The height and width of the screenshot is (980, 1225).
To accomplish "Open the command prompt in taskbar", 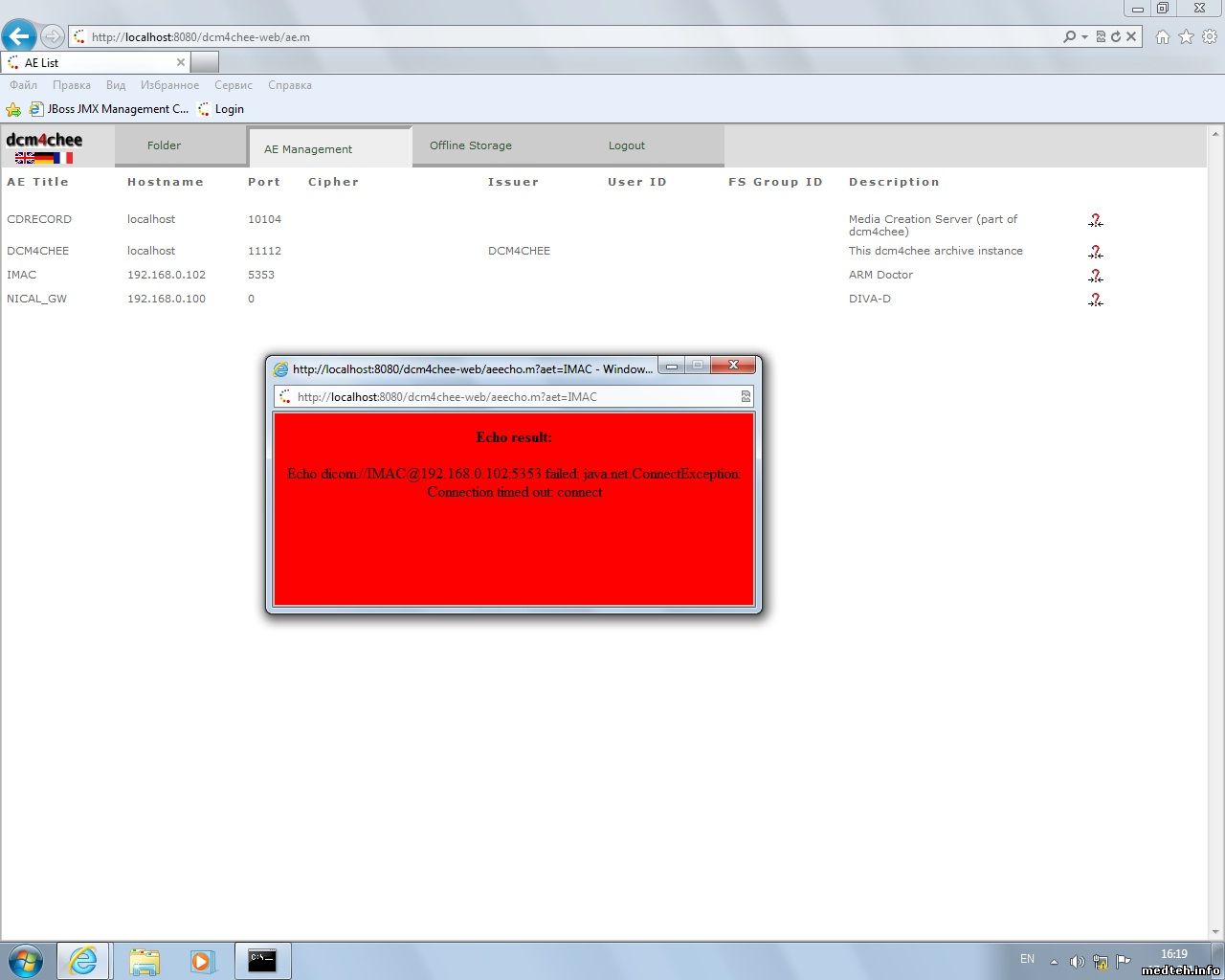I will pos(262,960).
